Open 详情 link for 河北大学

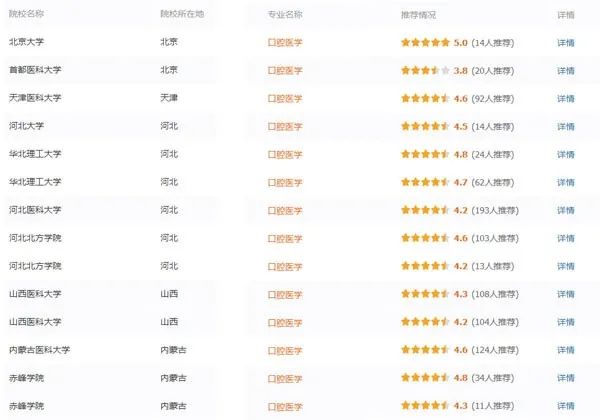(x=566, y=126)
